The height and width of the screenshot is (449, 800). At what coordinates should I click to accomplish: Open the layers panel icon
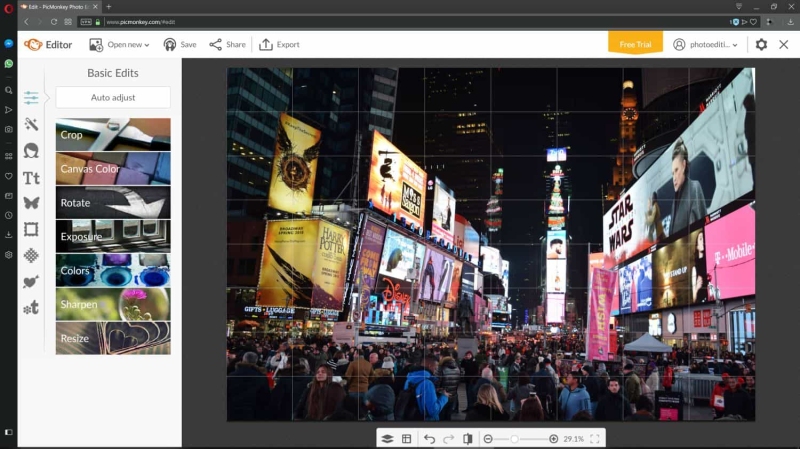coord(387,439)
